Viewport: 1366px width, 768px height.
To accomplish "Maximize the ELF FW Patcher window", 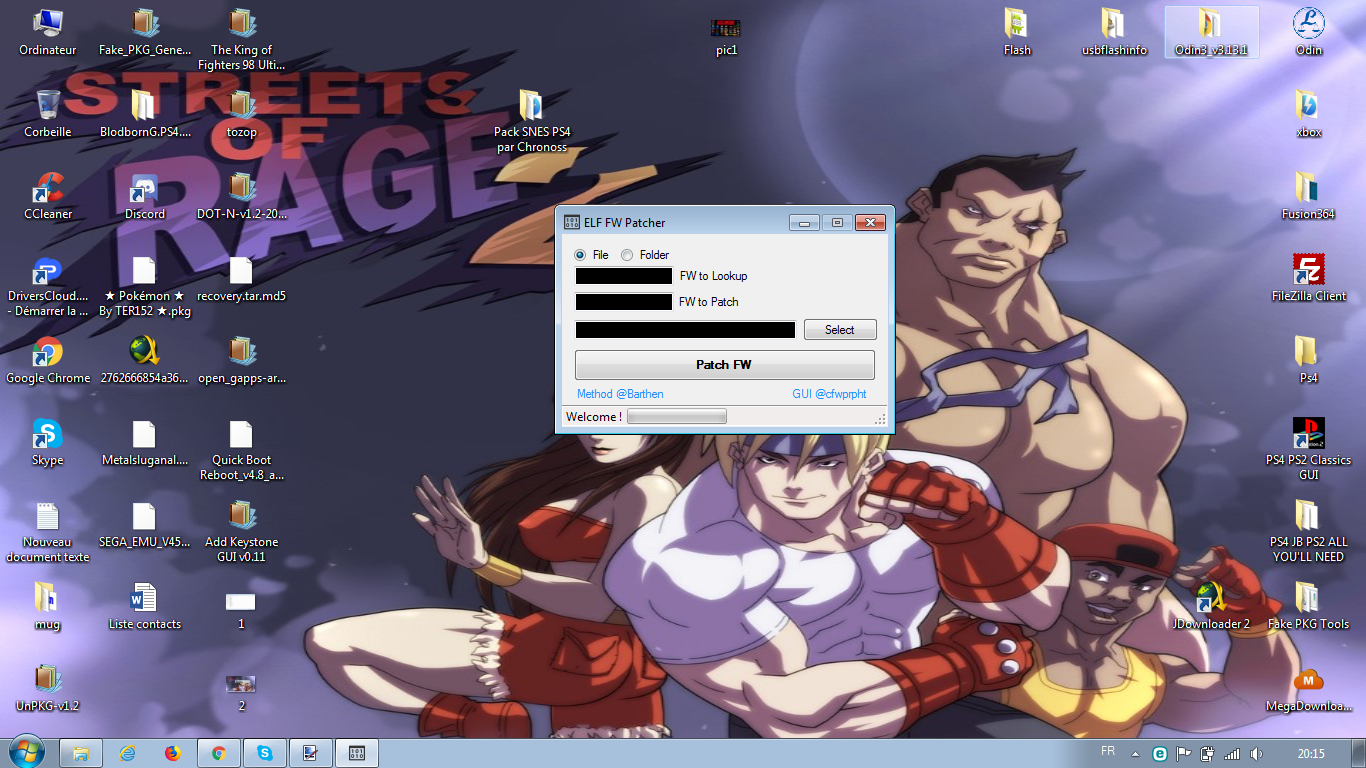I will 838,222.
